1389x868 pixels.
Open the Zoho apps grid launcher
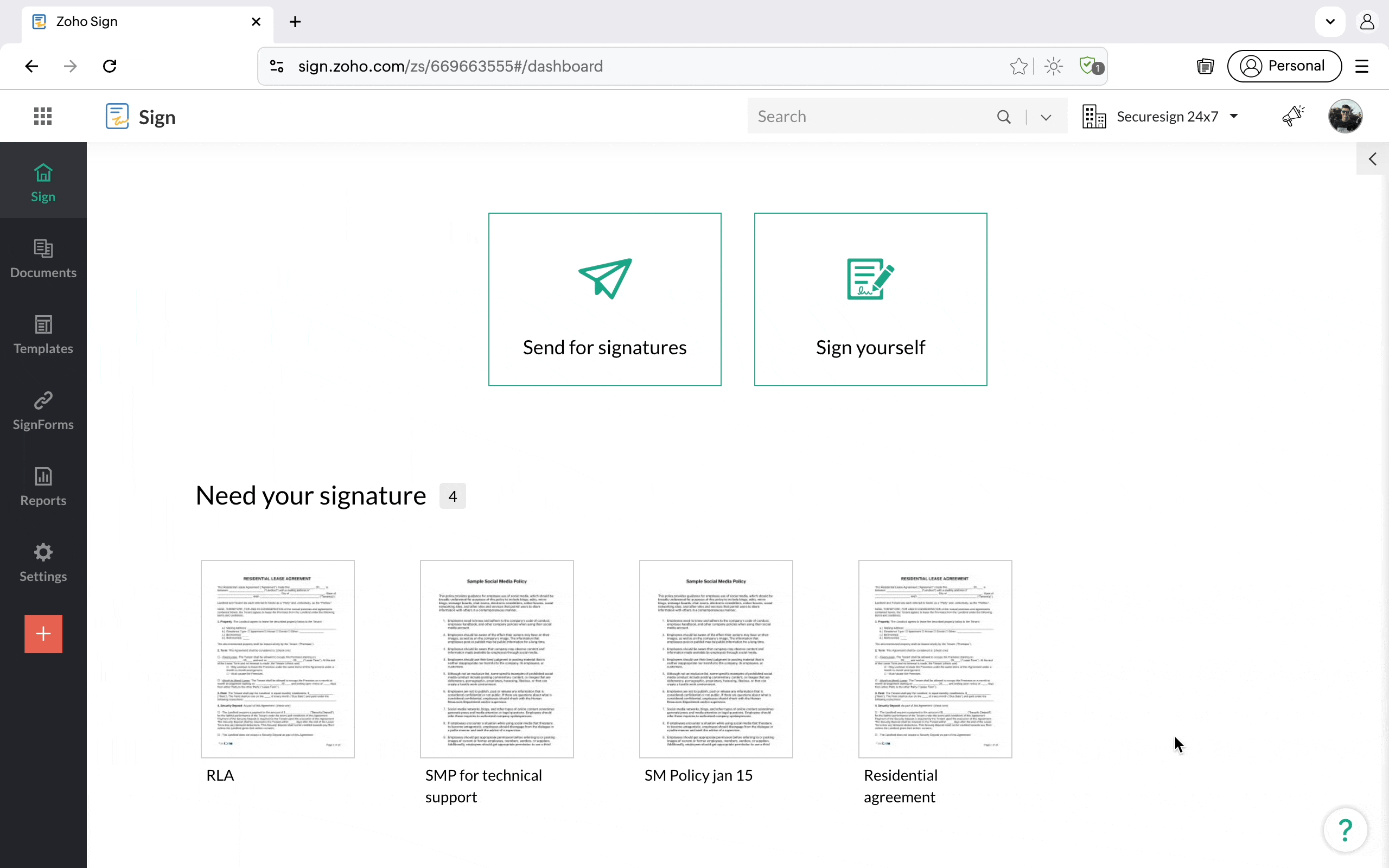pos(42,116)
